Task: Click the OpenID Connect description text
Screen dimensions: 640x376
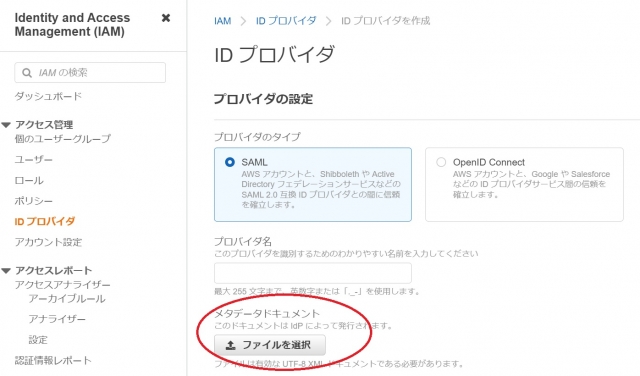Action: click(x=531, y=184)
